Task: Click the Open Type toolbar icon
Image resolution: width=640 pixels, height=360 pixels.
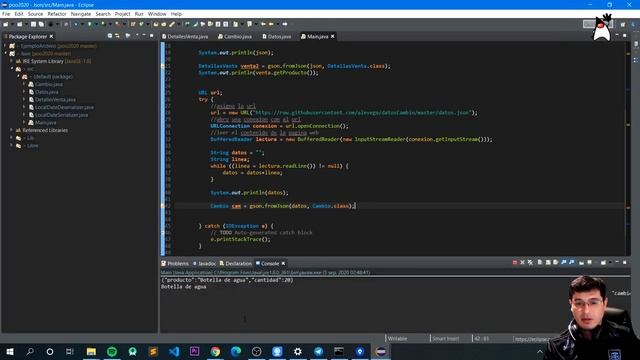Action: (155, 24)
